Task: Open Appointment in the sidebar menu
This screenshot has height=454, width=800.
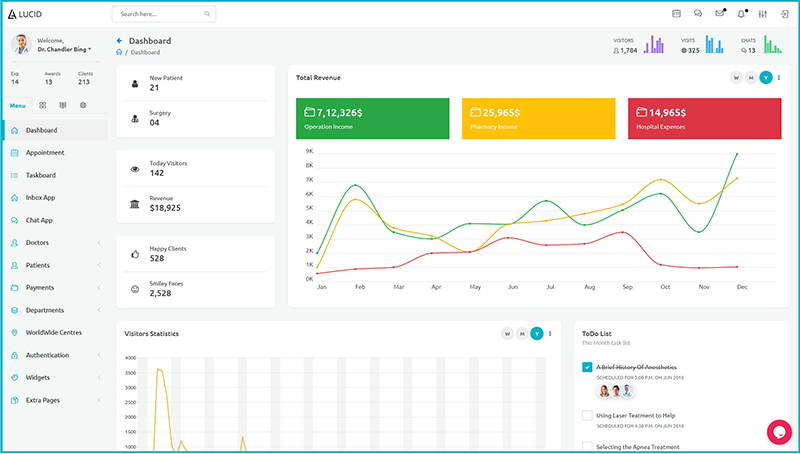Action: [x=45, y=153]
